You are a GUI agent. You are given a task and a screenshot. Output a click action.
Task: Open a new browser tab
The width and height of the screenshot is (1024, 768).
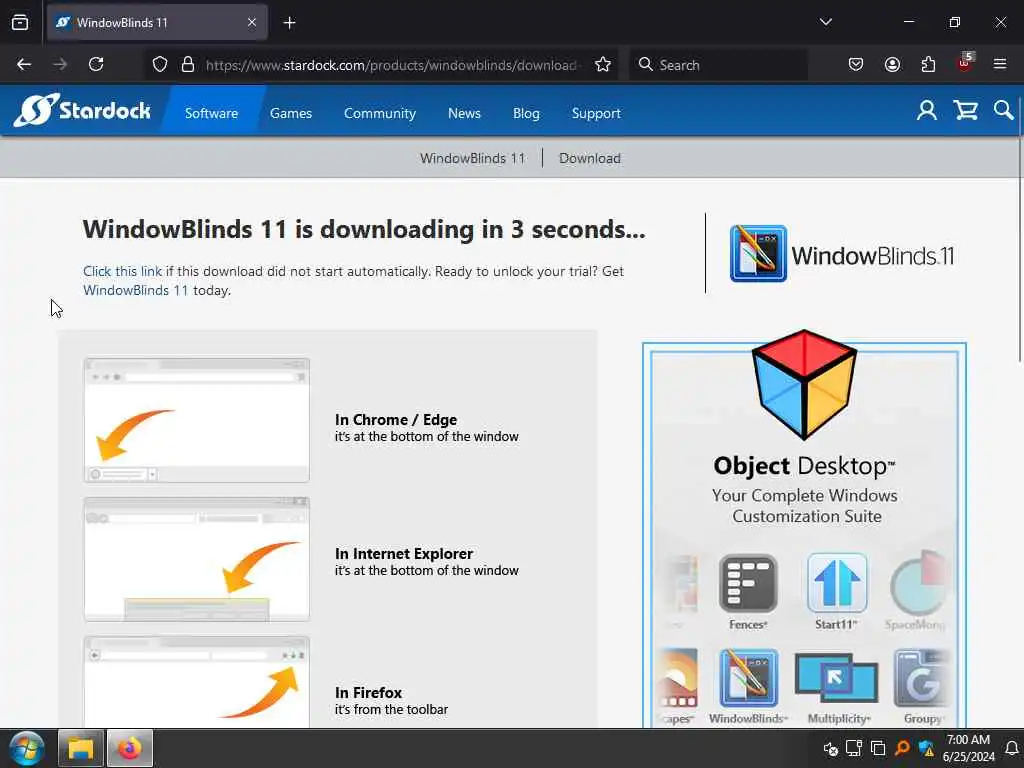[289, 23]
